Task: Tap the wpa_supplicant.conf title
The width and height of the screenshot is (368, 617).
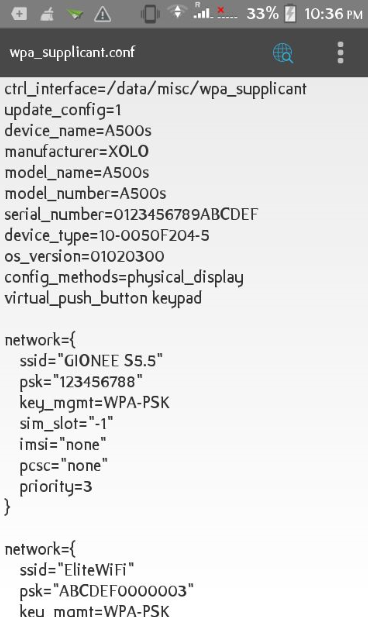Action: [x=72, y=52]
